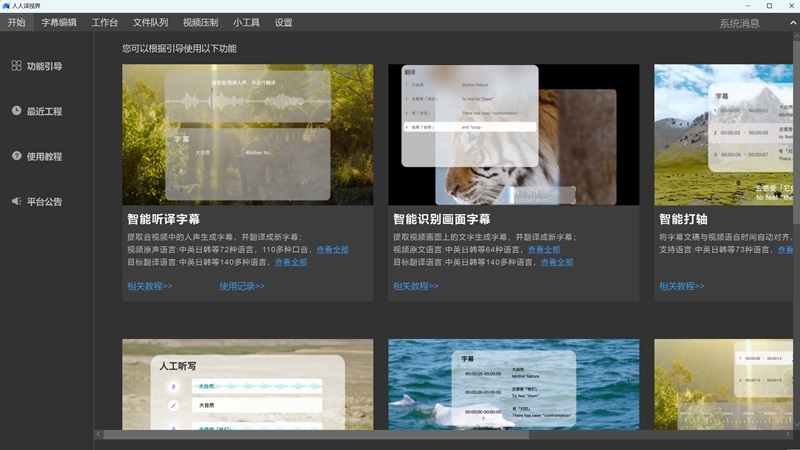Image resolution: width=800 pixels, height=450 pixels.
Task: Open 相关教程>> link under 智能听译字幕
Action: (x=149, y=286)
